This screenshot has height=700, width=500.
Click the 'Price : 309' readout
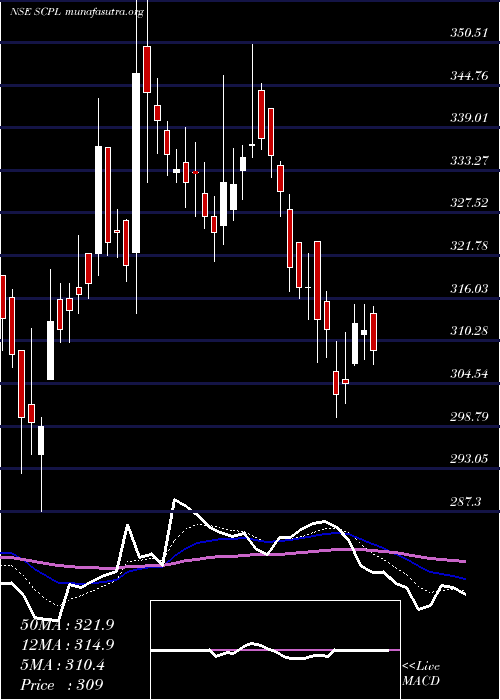point(62,685)
